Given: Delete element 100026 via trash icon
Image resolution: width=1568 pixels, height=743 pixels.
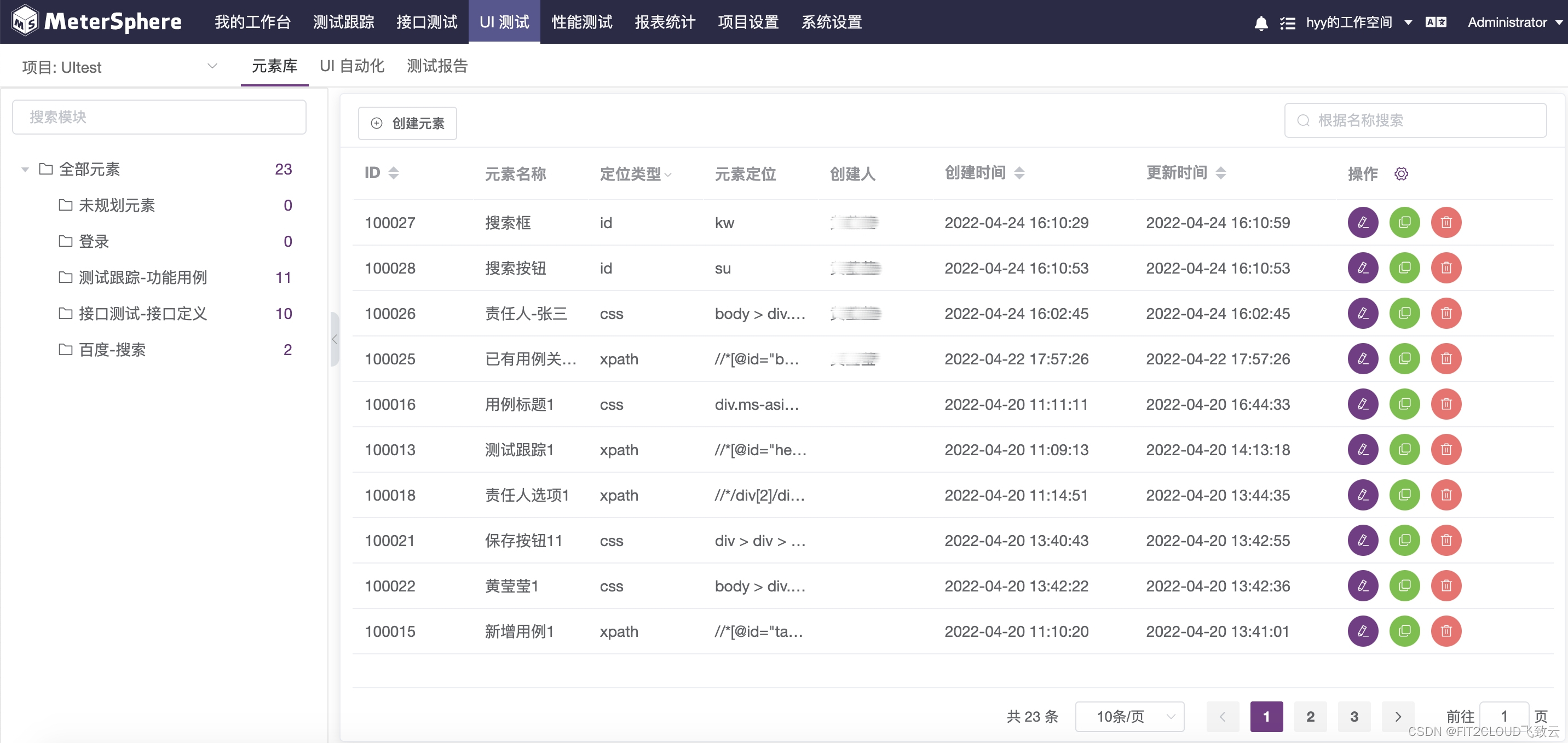Looking at the screenshot, I should [x=1446, y=314].
